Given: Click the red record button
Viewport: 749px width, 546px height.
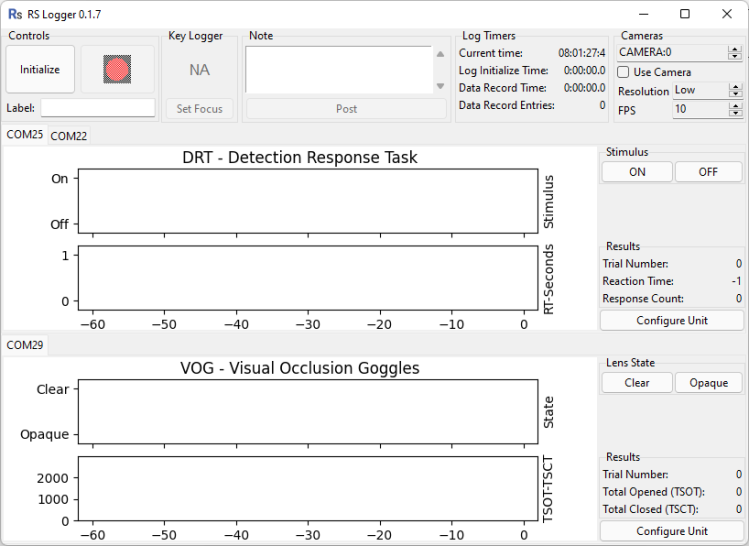Looking at the screenshot, I should click(x=117, y=69).
